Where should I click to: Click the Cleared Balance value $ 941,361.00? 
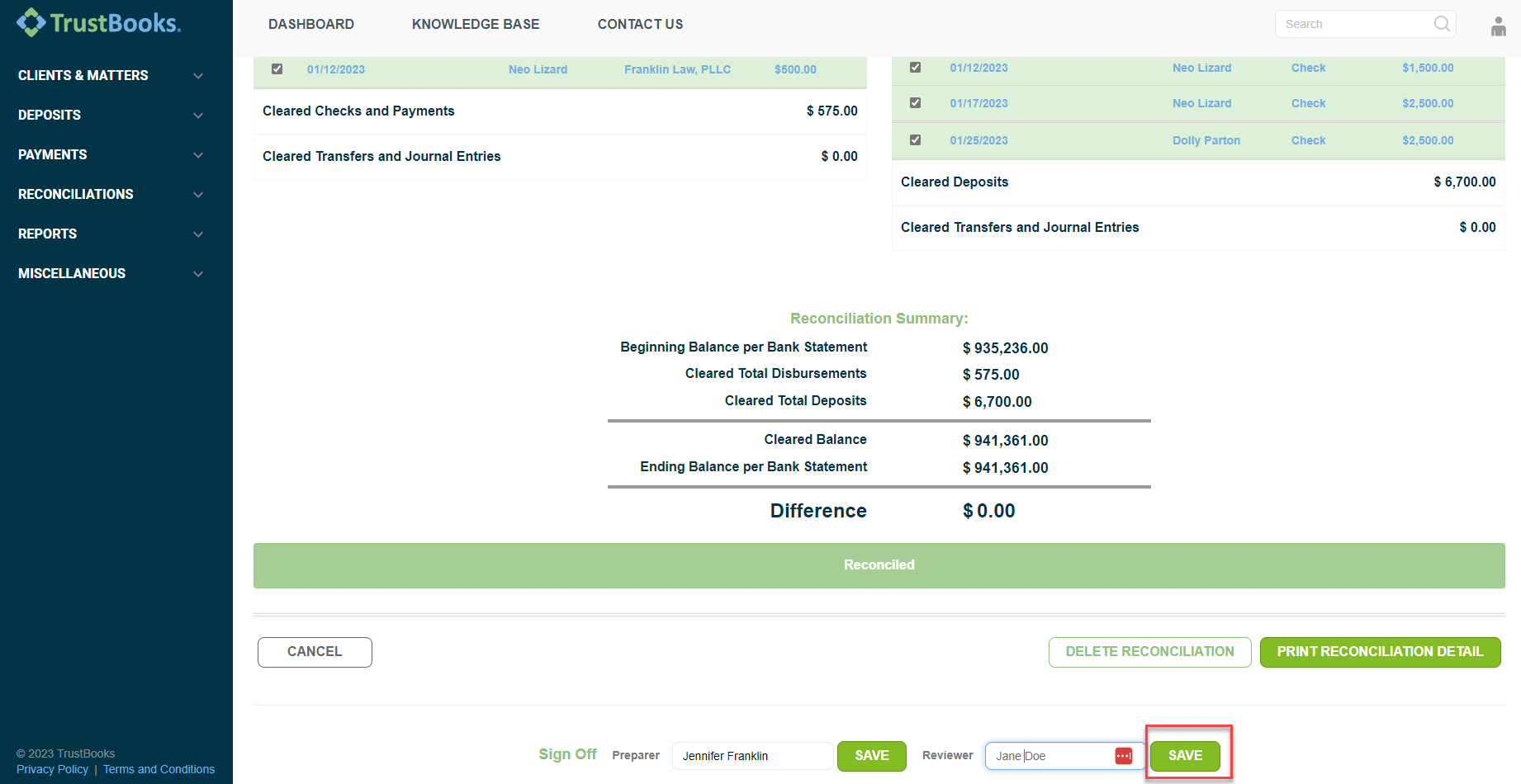coord(1005,441)
